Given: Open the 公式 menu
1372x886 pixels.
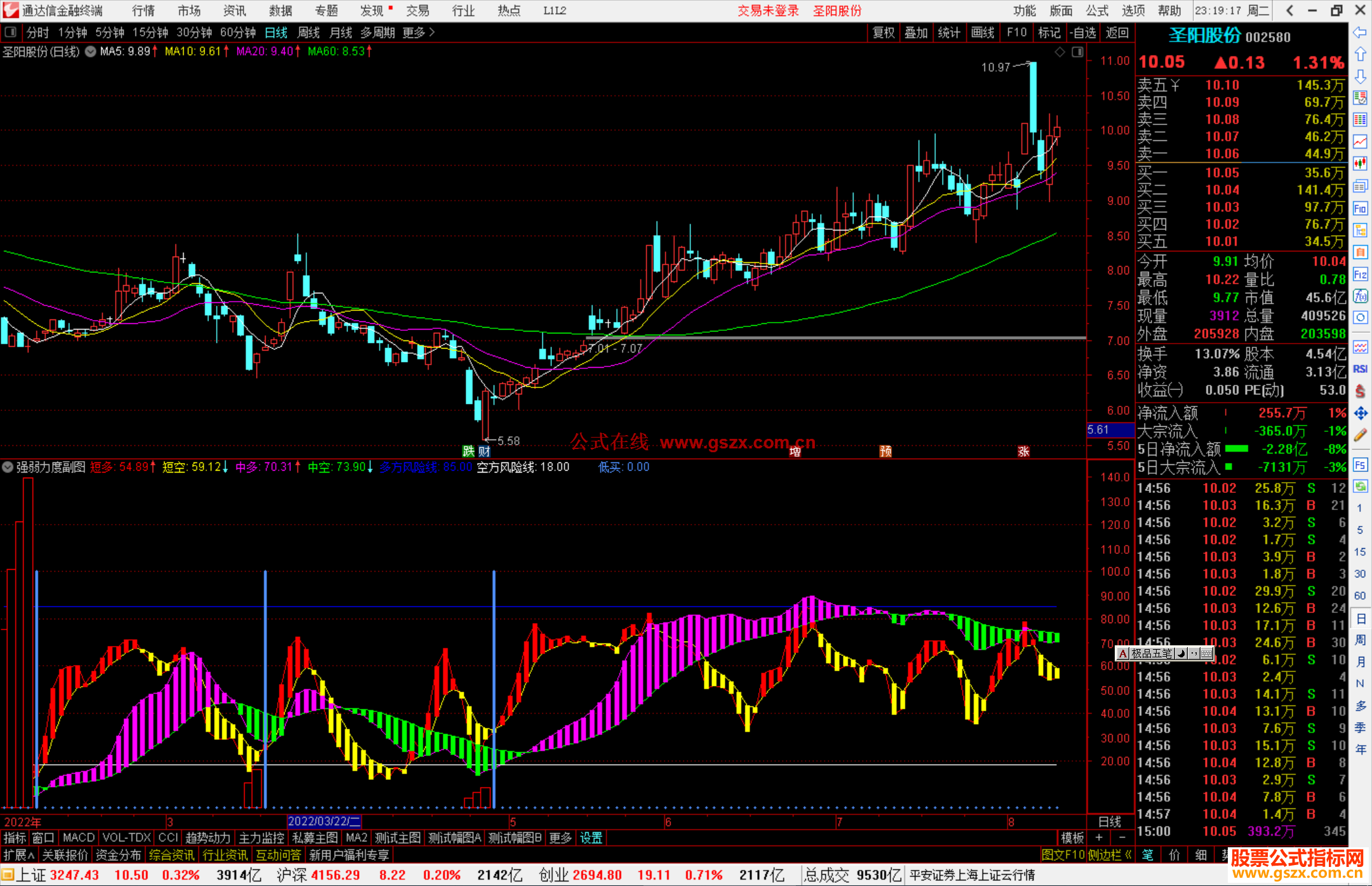Looking at the screenshot, I should 1097,10.
